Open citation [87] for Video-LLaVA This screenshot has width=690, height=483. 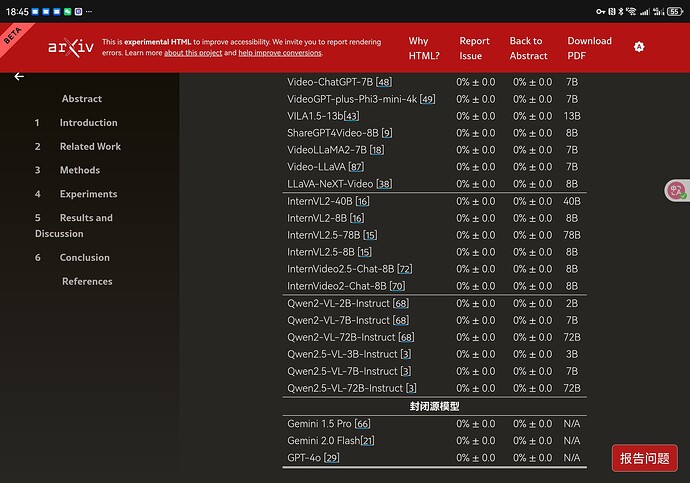[356, 167]
